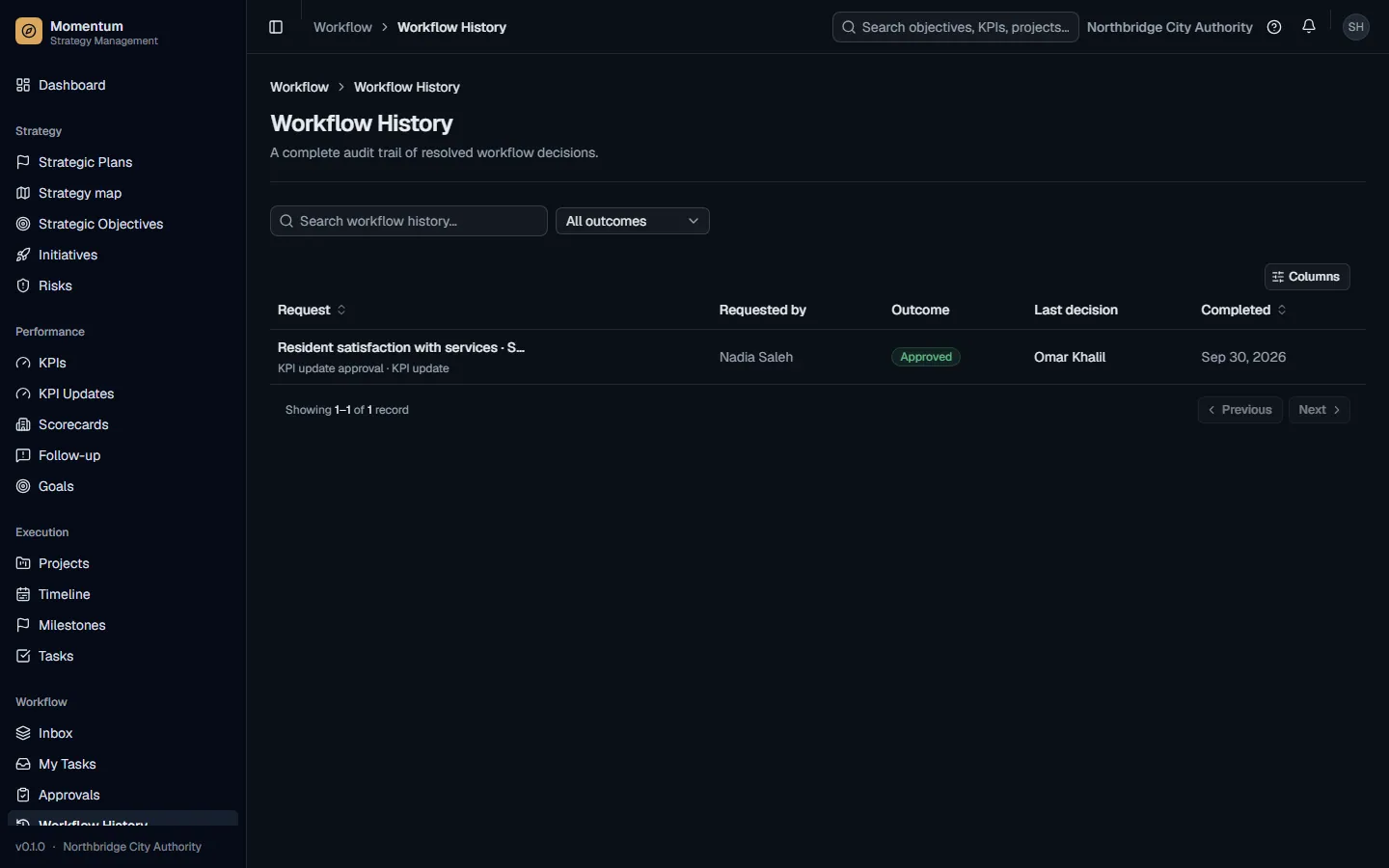Image resolution: width=1389 pixels, height=868 pixels.
Task: Open the SH user avatar menu
Action: (x=1356, y=27)
